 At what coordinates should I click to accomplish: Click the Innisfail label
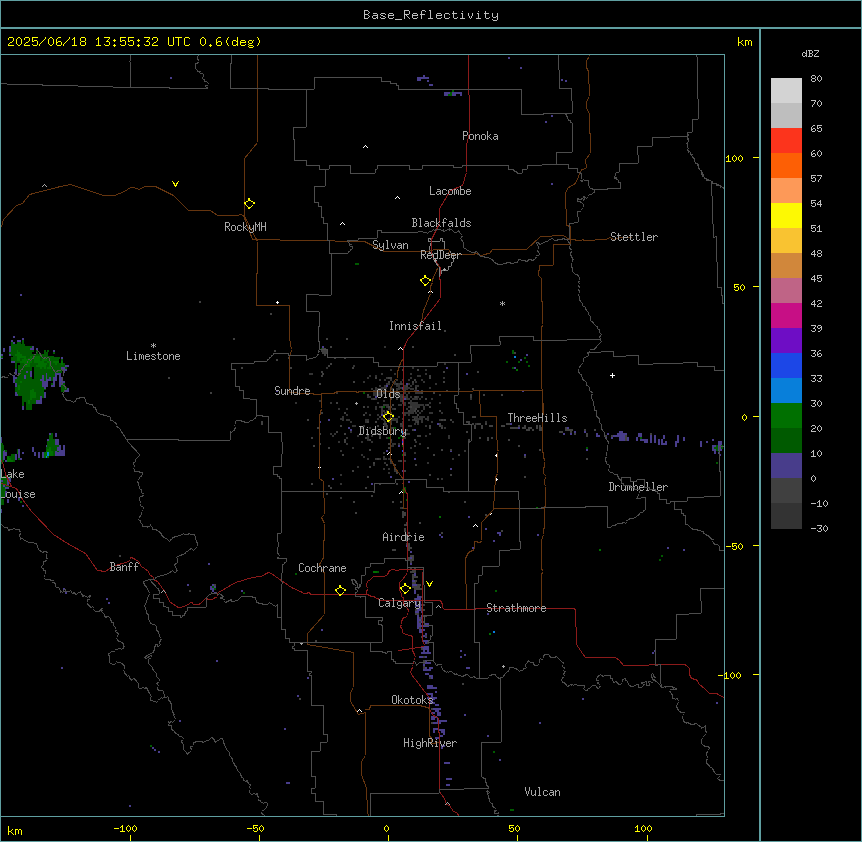[415, 326]
